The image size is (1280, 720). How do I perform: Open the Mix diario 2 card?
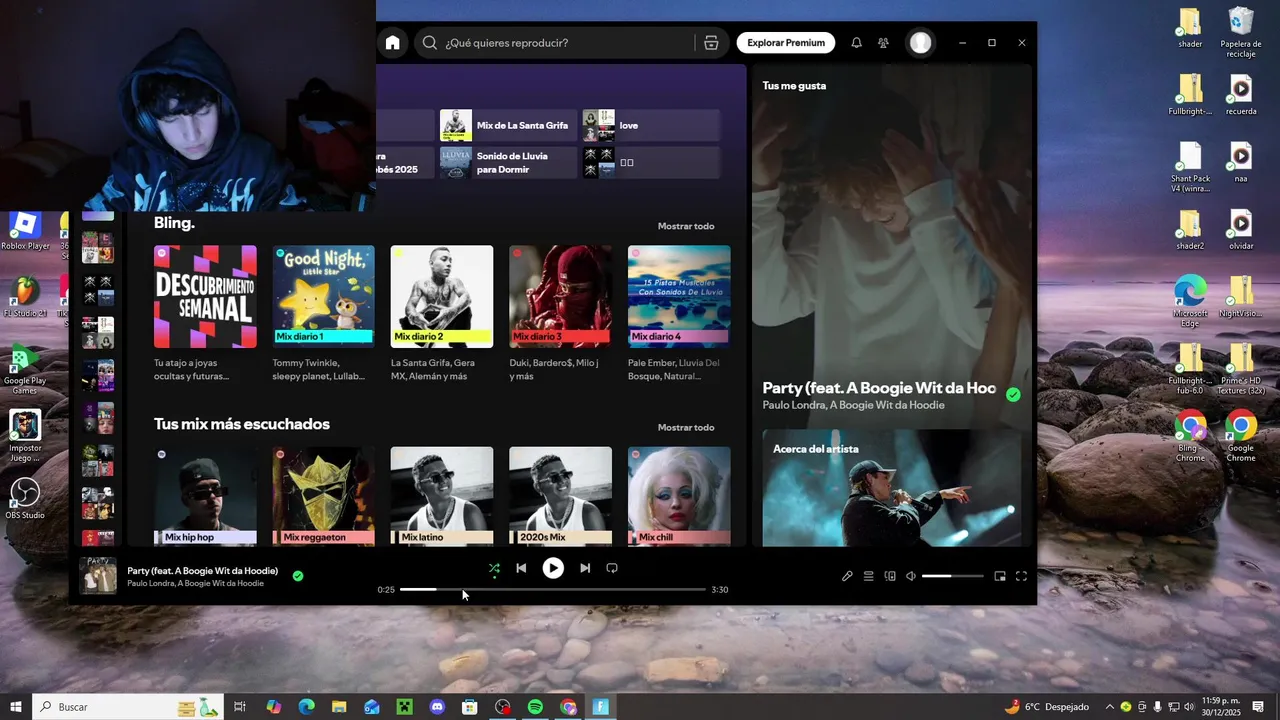coord(442,313)
